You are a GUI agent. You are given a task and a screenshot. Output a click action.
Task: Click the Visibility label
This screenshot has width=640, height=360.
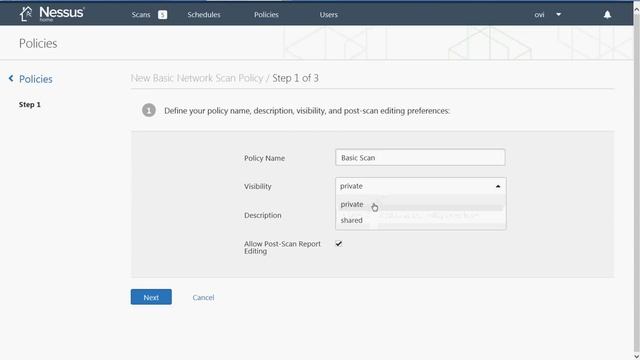258,186
